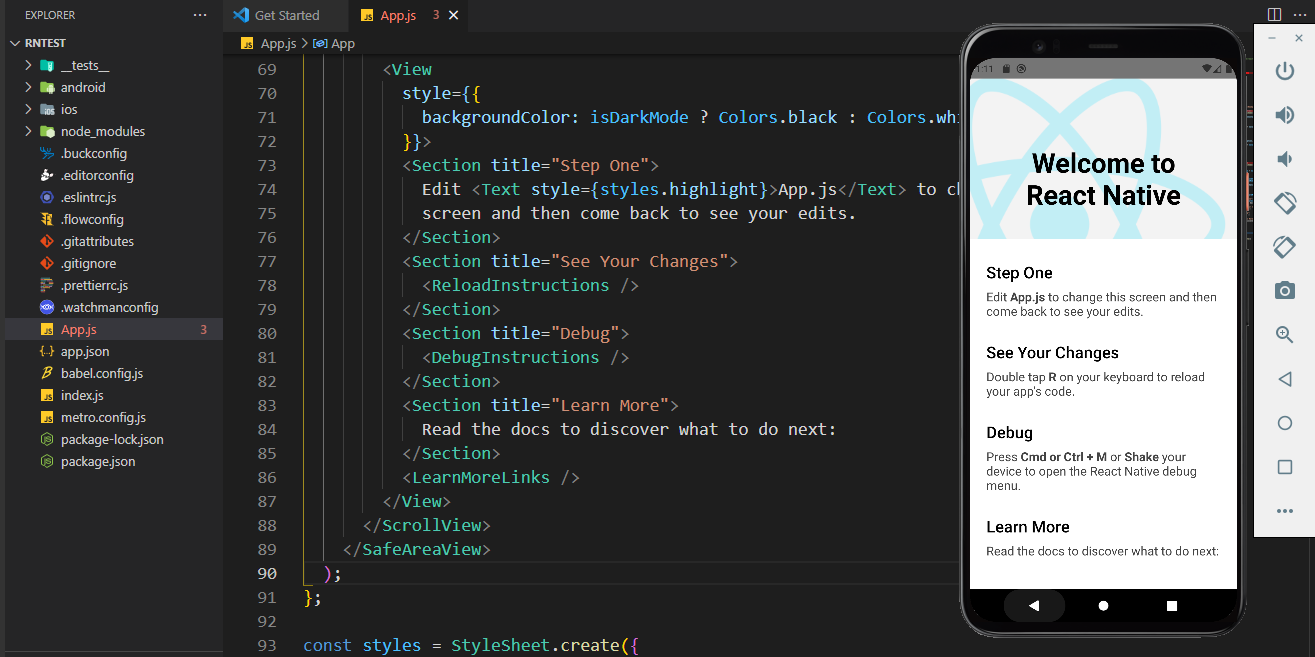
Task: Expand the android folder
Action: [x=29, y=87]
